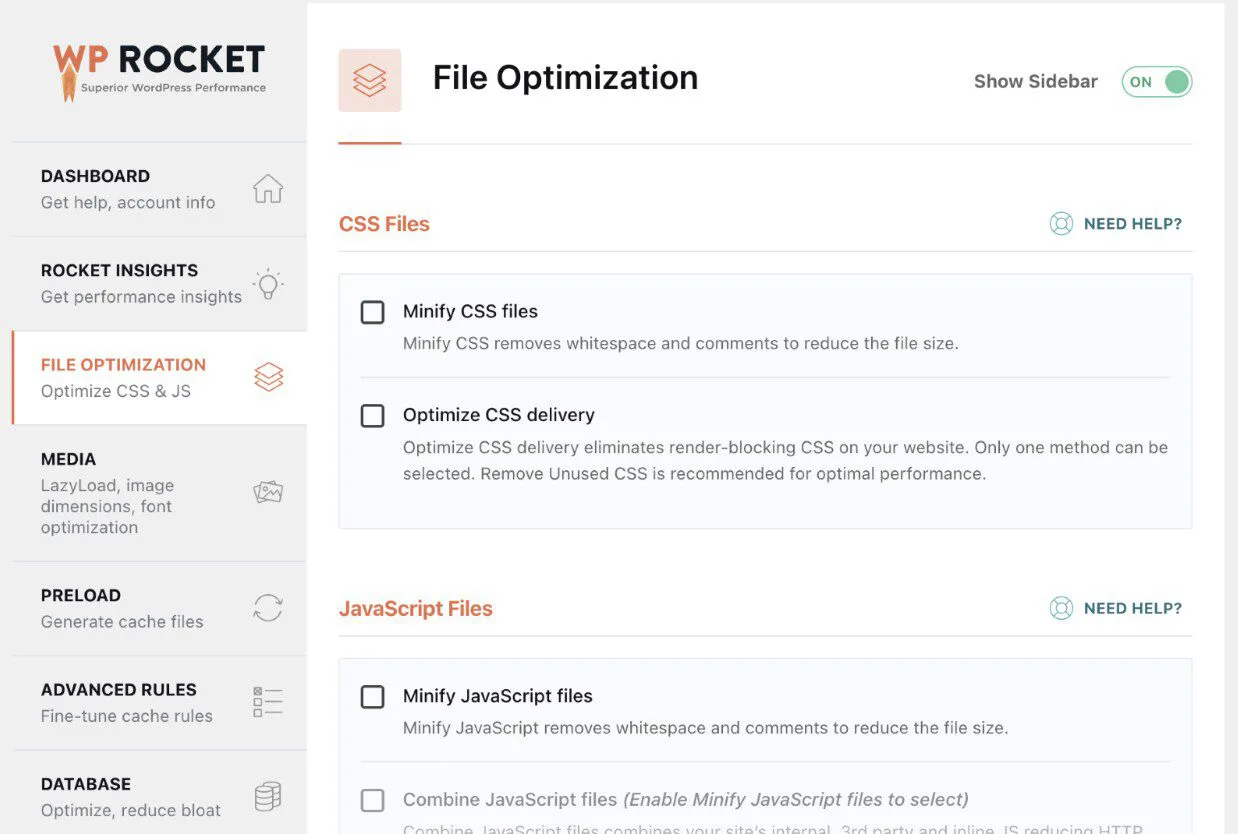Click the File Optimization page title
The height and width of the screenshot is (834, 1238).
[565, 78]
